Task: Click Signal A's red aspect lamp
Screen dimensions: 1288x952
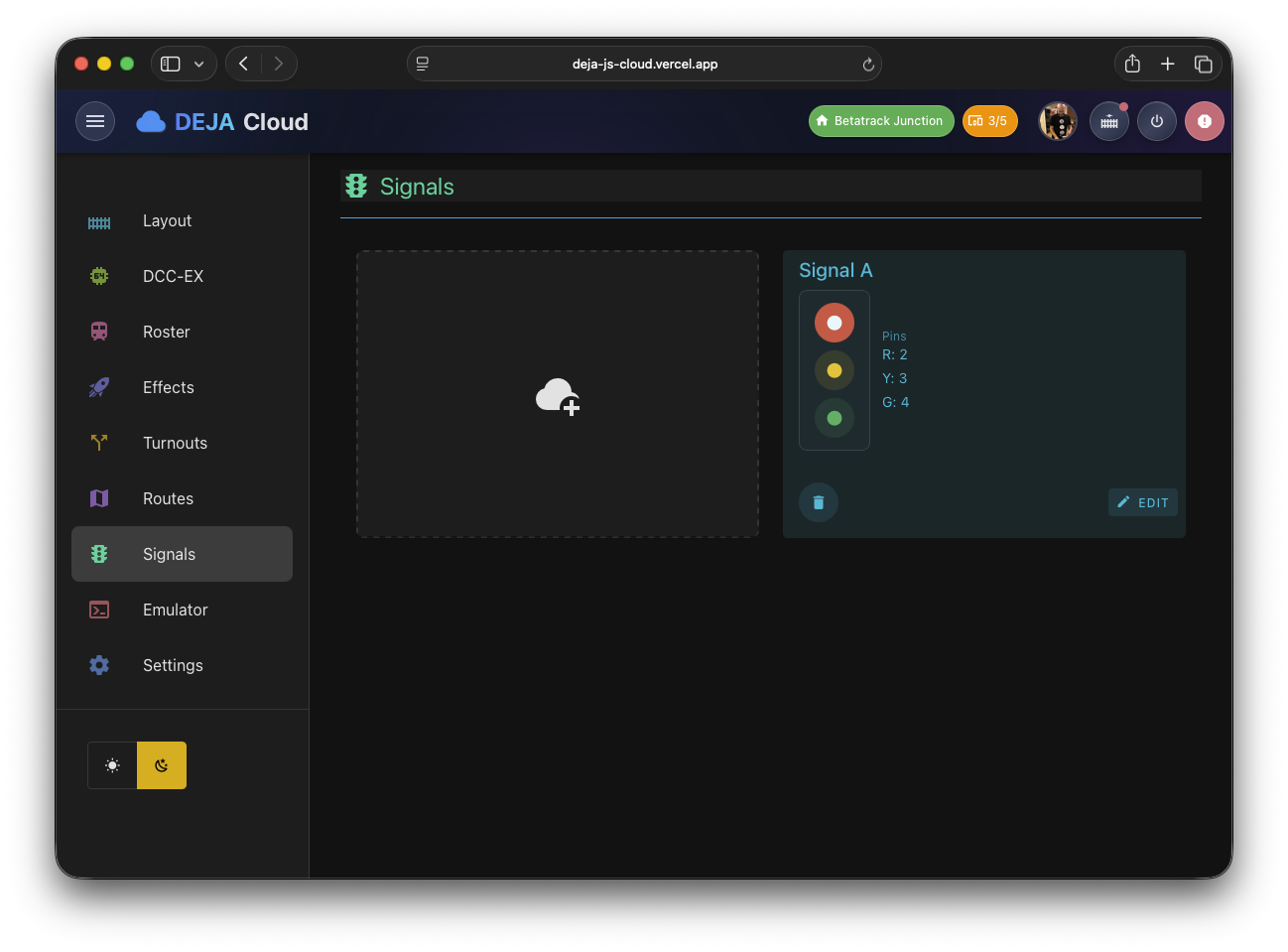Action: point(834,322)
